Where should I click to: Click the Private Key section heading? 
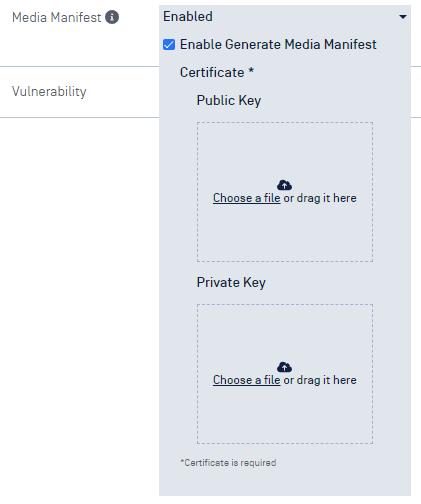coord(231,282)
